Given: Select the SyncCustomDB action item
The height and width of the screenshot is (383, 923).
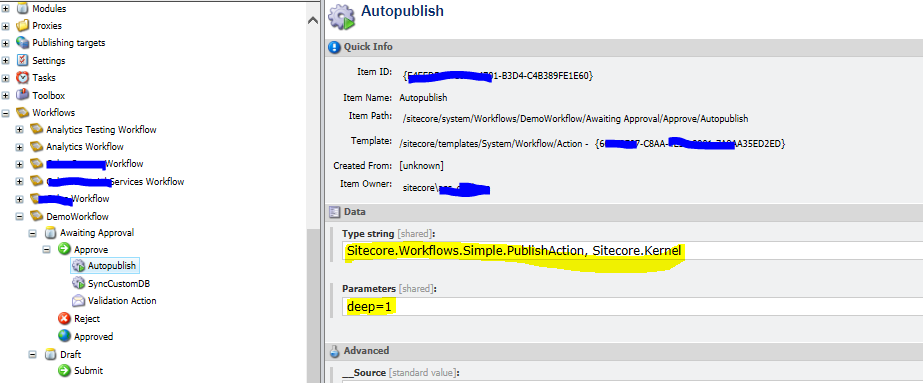Looking at the screenshot, I should tap(118, 284).
